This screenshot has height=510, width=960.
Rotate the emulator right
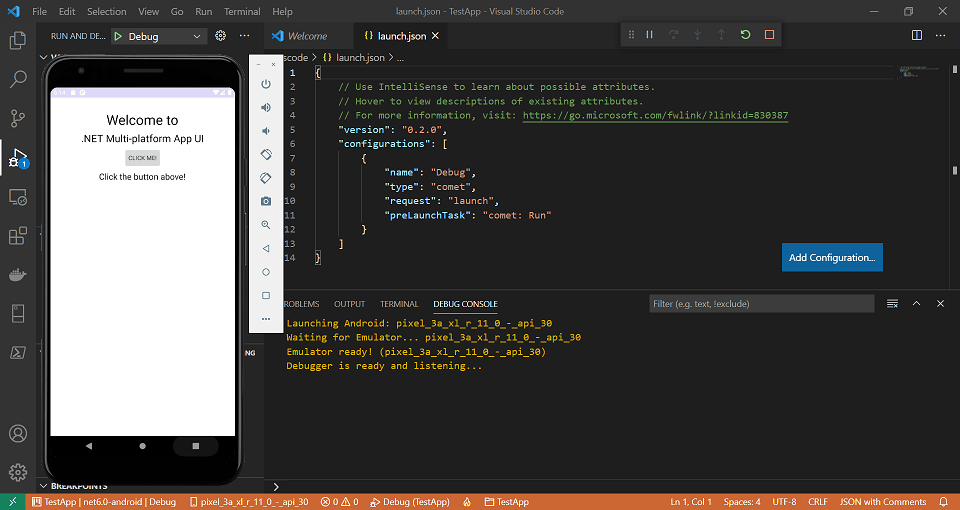(266, 178)
